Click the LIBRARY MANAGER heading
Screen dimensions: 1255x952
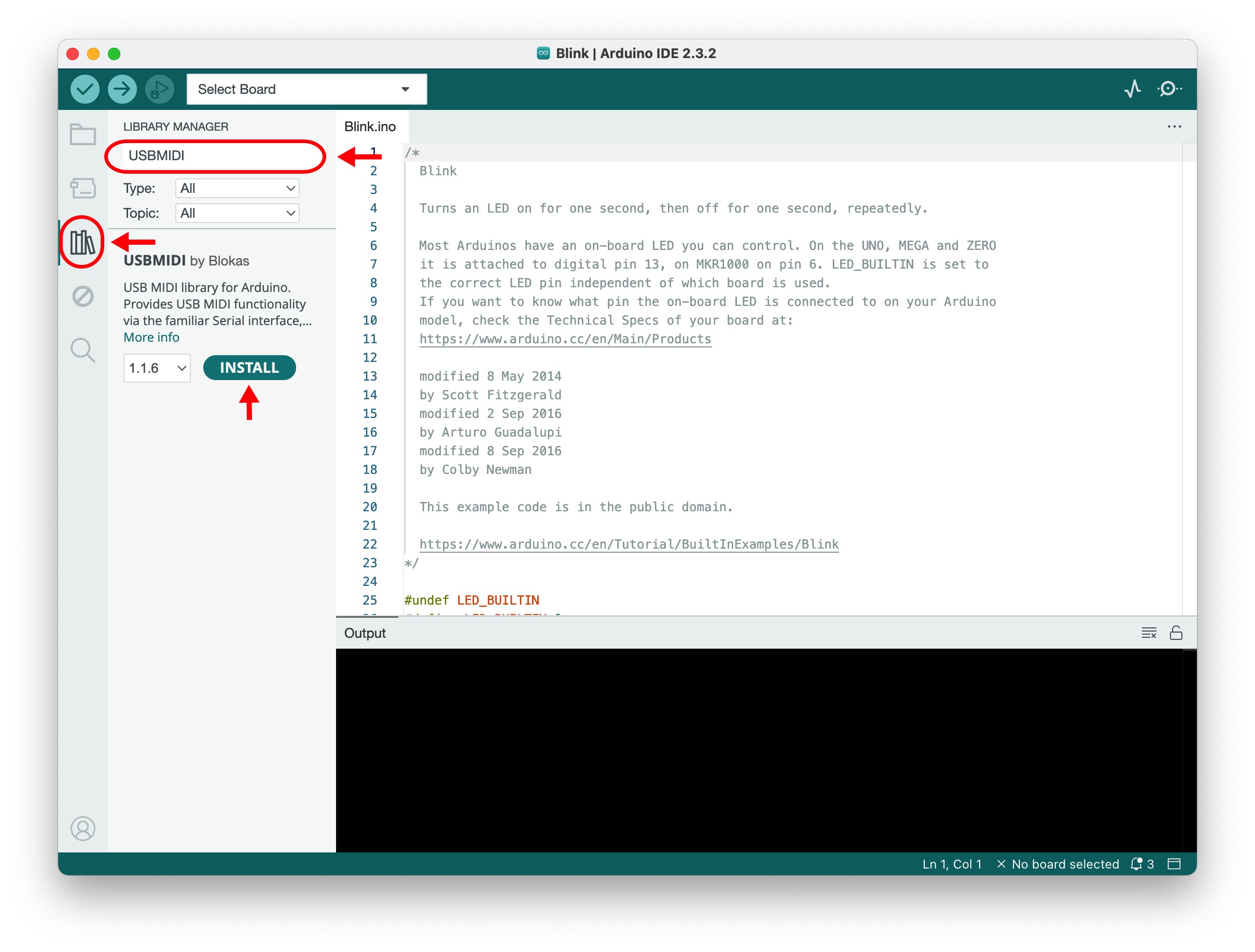[x=176, y=127]
